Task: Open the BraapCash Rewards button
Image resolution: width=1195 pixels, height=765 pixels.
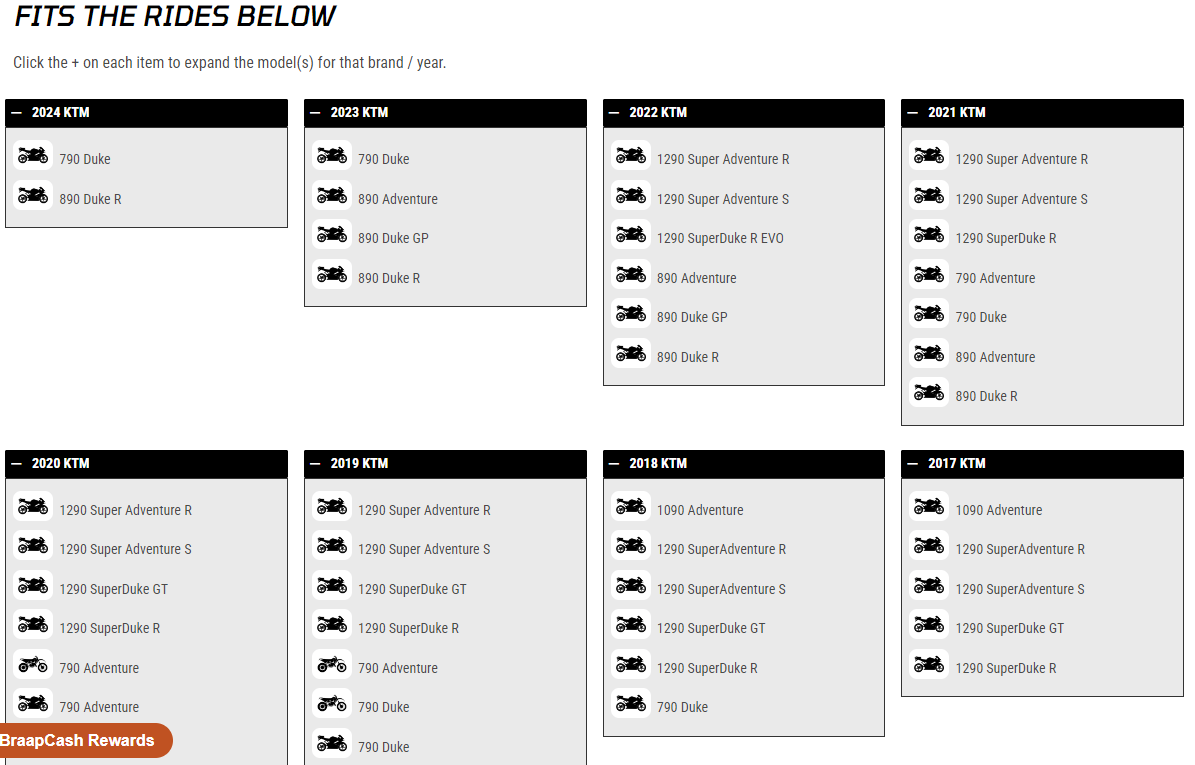Action: 80,741
